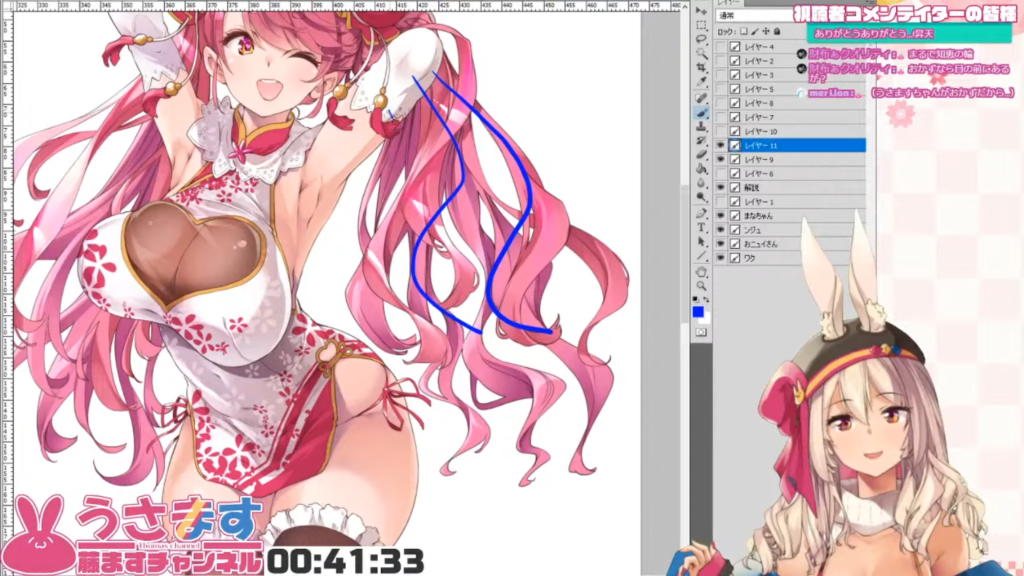Select the レイヤー 7 layer row
1024x576 pixels.
click(x=791, y=117)
